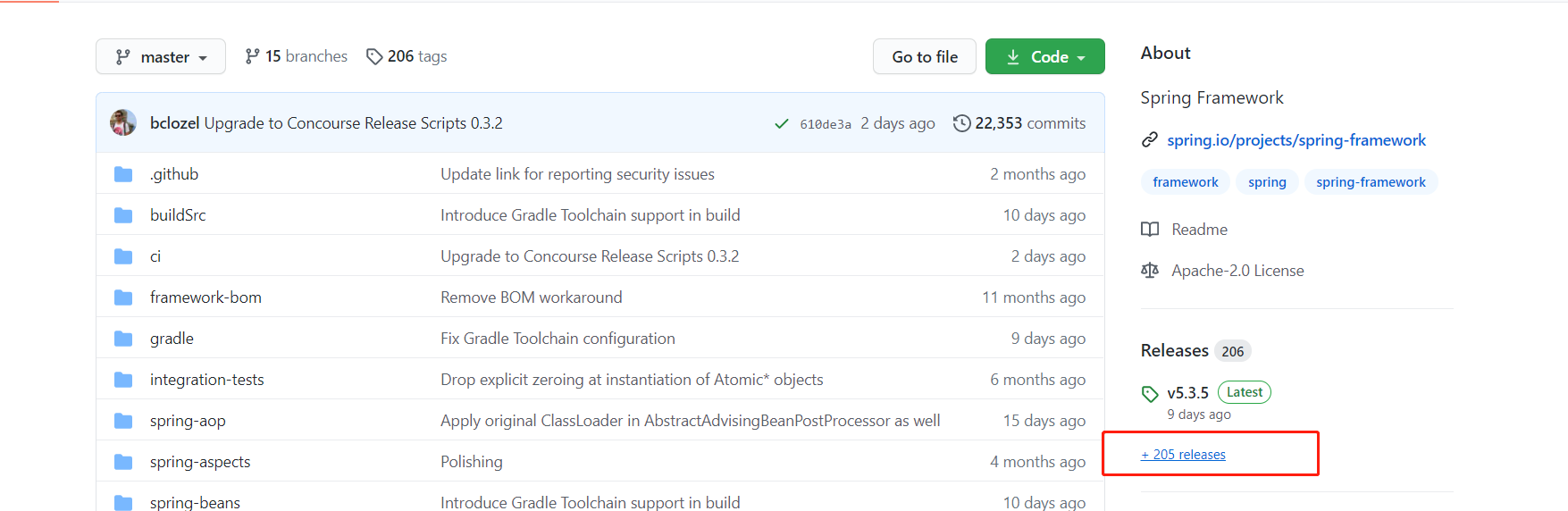
Task: Open the spring-aop folder
Action: tap(188, 421)
